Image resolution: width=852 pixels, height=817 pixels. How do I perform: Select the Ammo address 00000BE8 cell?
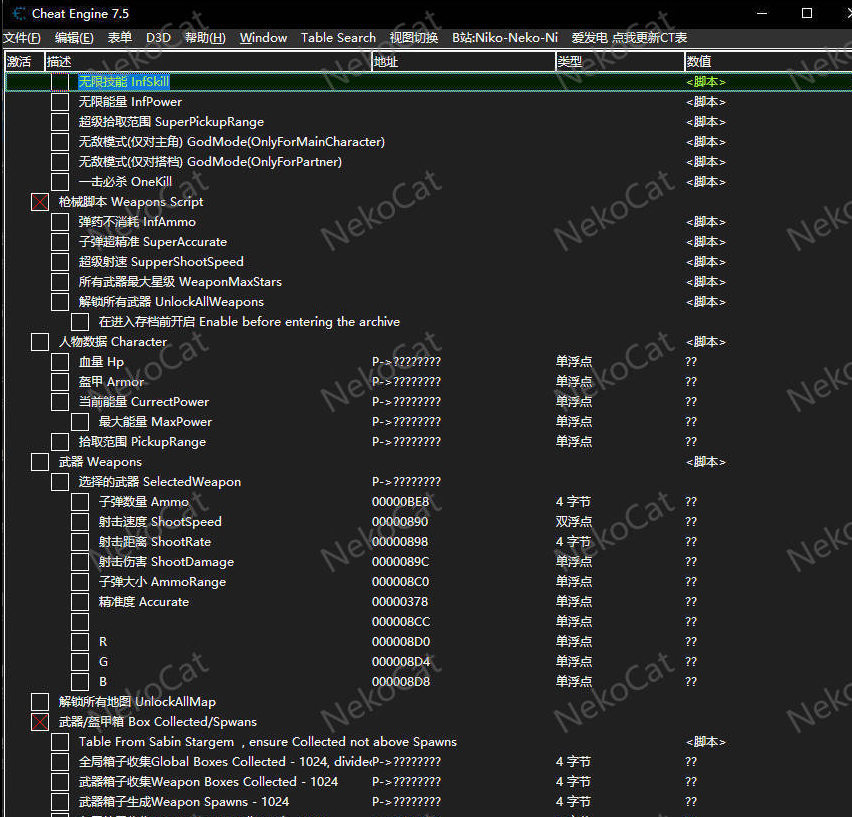point(400,502)
